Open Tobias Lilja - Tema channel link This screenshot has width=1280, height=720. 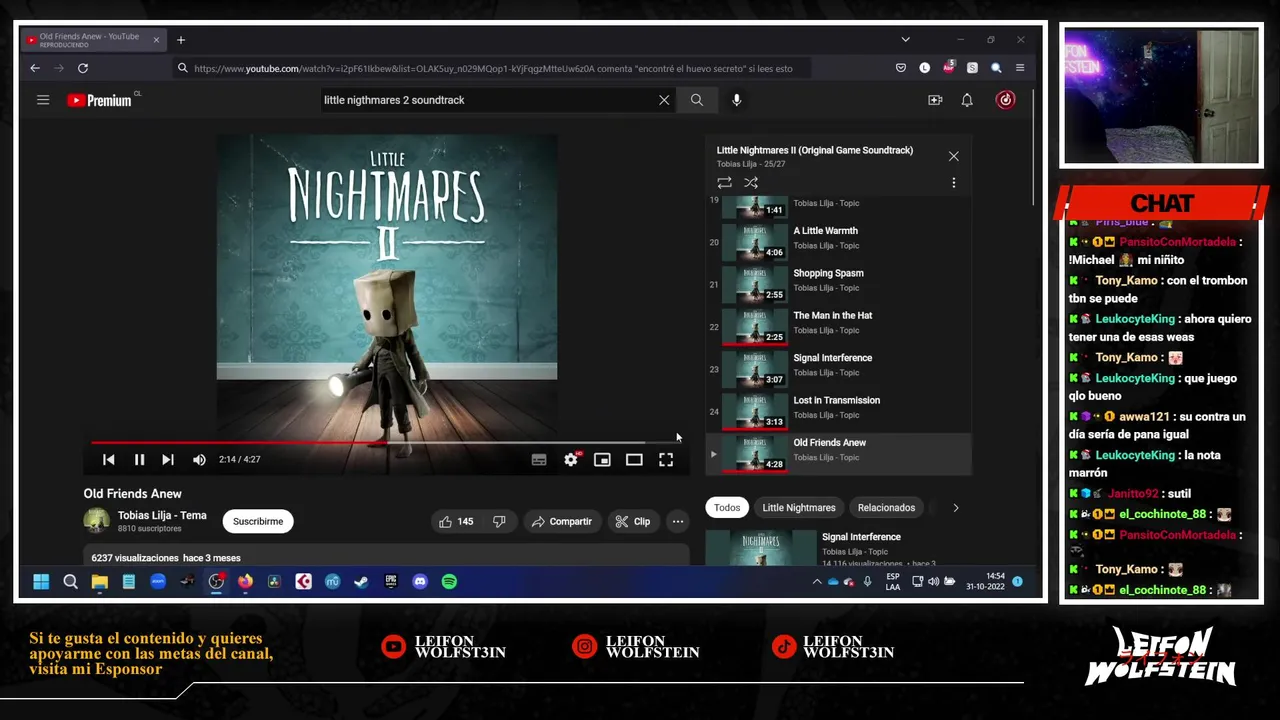click(x=162, y=516)
